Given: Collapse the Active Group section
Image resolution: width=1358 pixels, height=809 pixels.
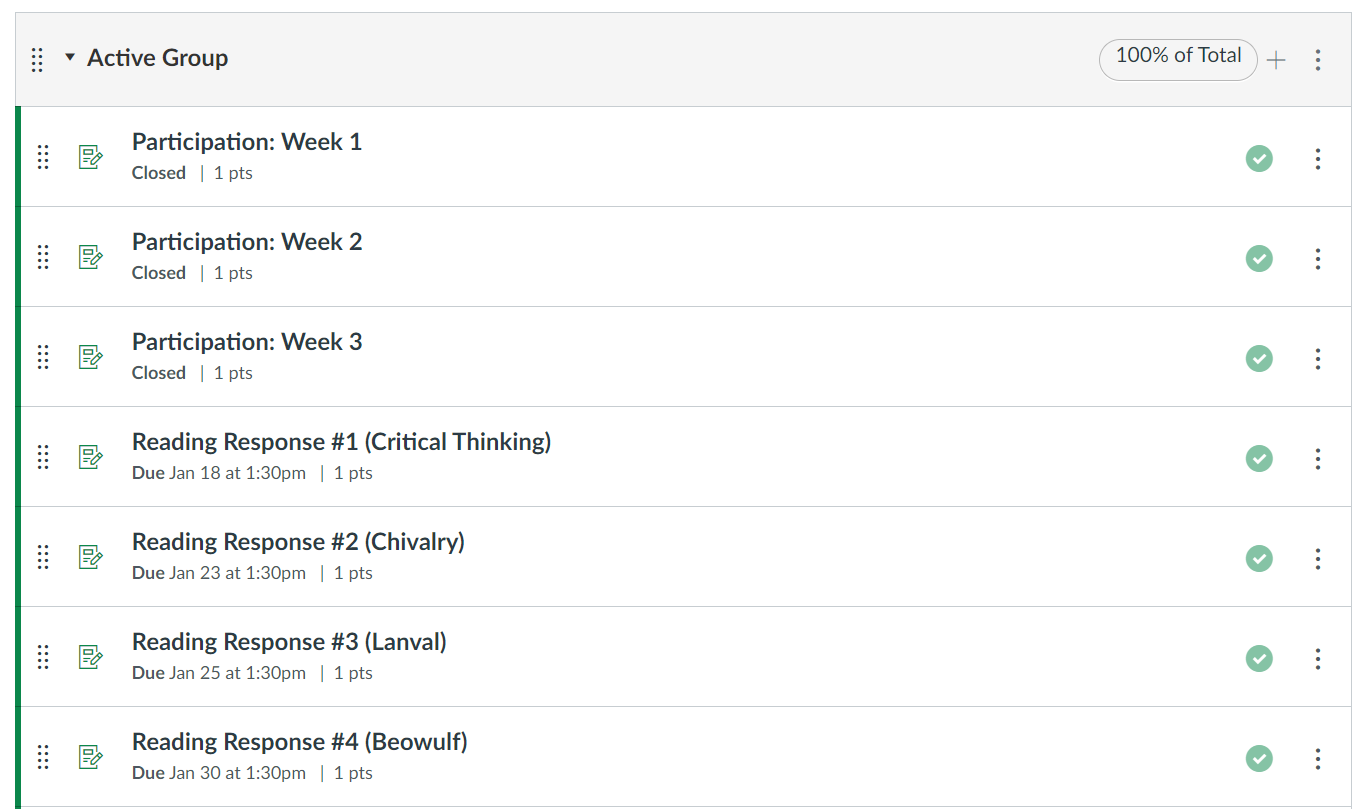Looking at the screenshot, I should click(70, 58).
